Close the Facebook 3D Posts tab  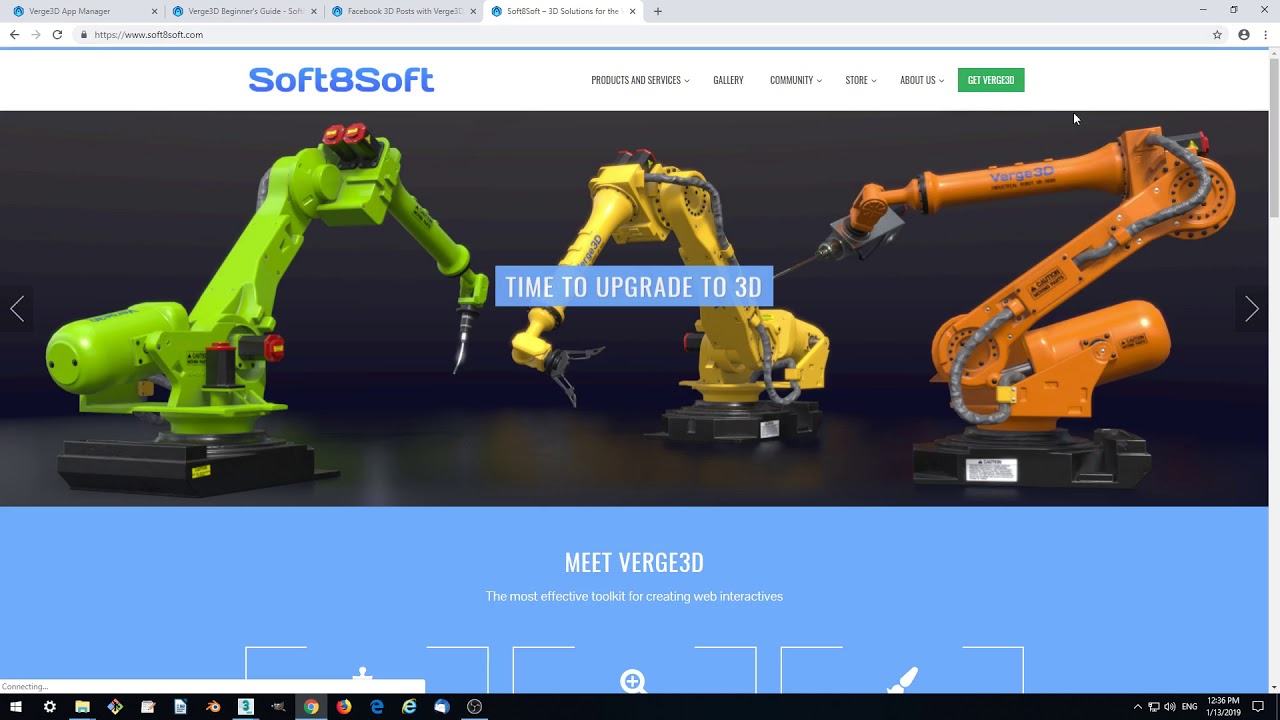pos(473,11)
